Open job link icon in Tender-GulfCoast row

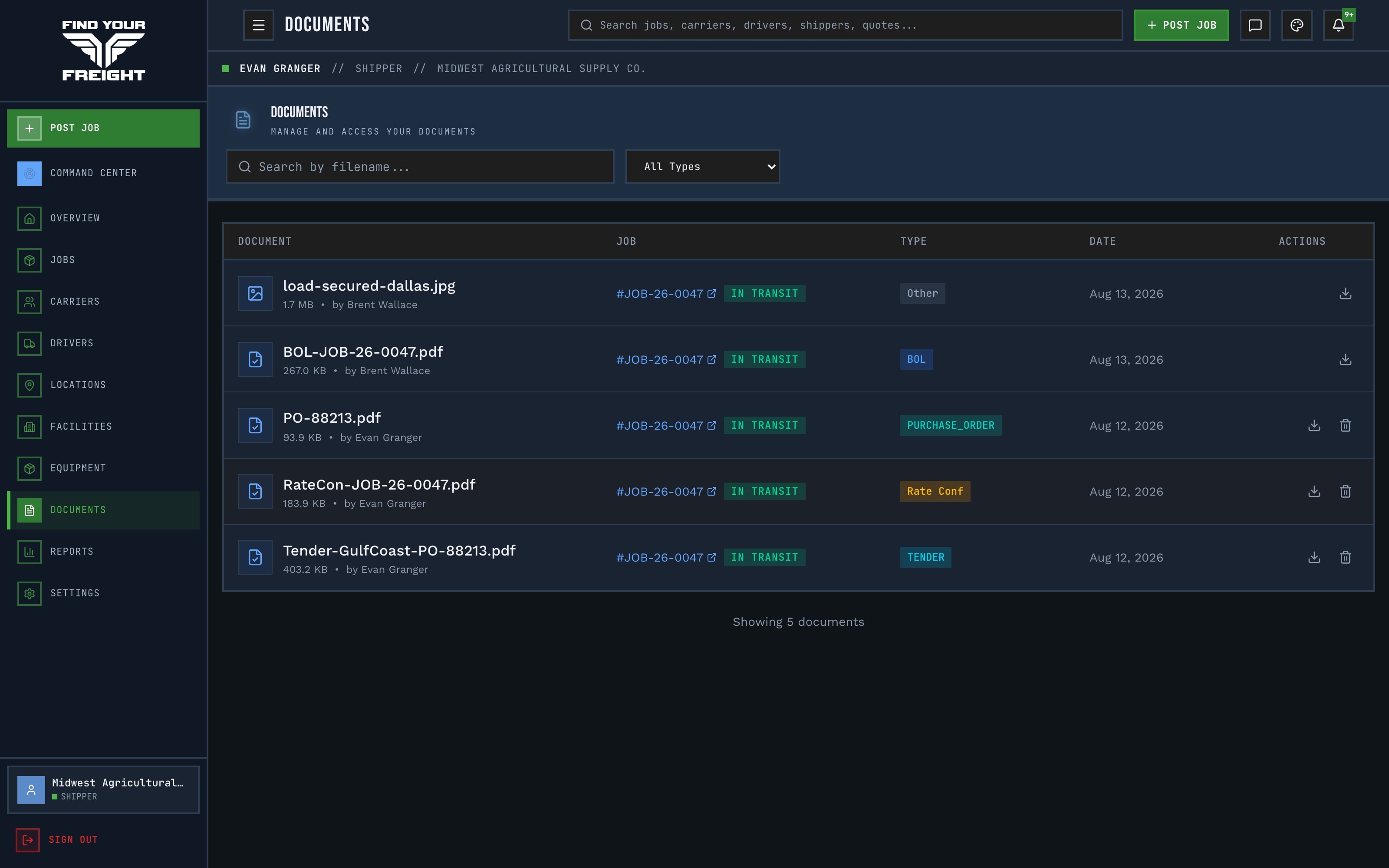pyautogui.click(x=712, y=557)
